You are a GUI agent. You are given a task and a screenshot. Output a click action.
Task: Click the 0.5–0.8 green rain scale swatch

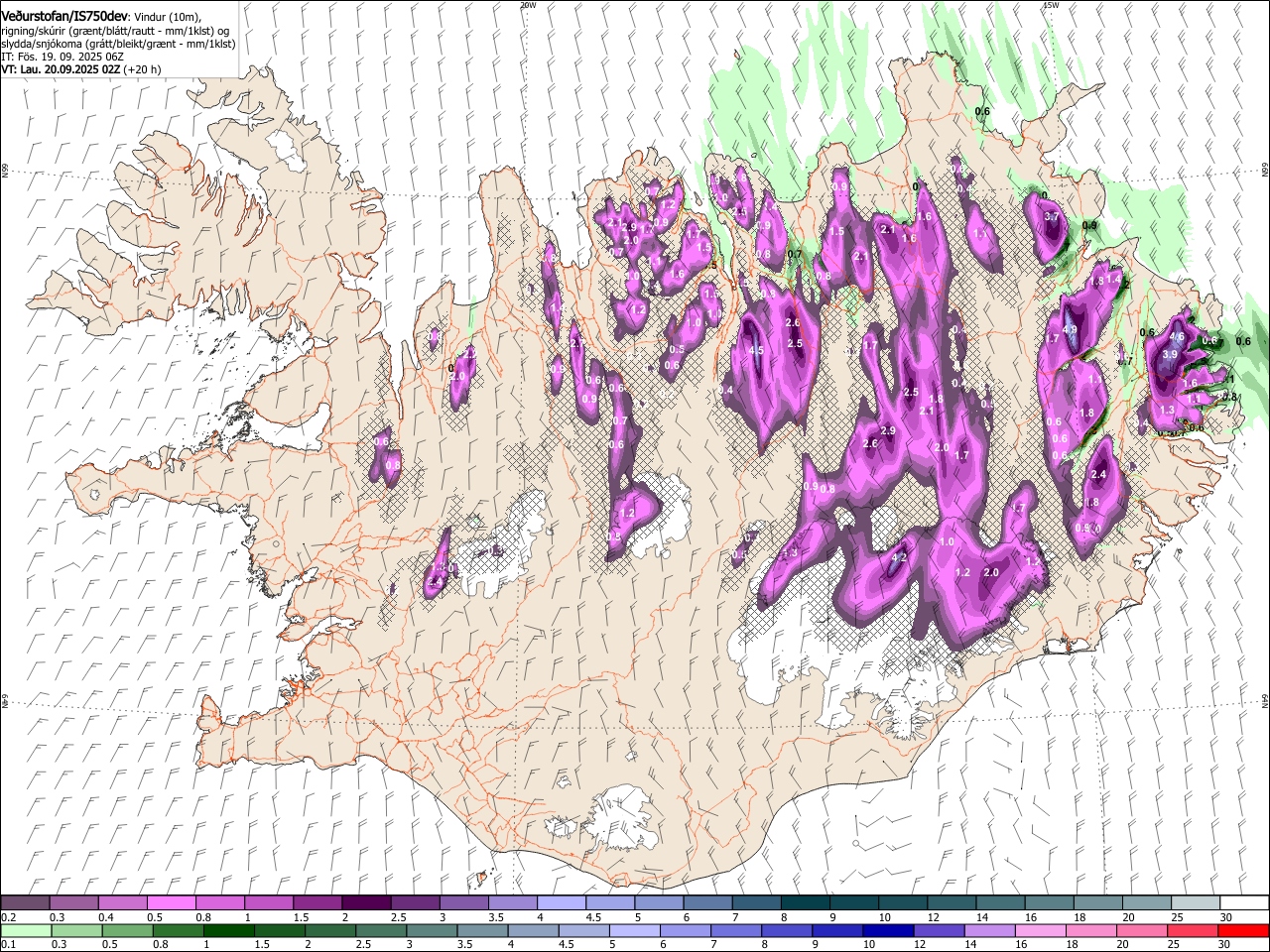[128, 930]
